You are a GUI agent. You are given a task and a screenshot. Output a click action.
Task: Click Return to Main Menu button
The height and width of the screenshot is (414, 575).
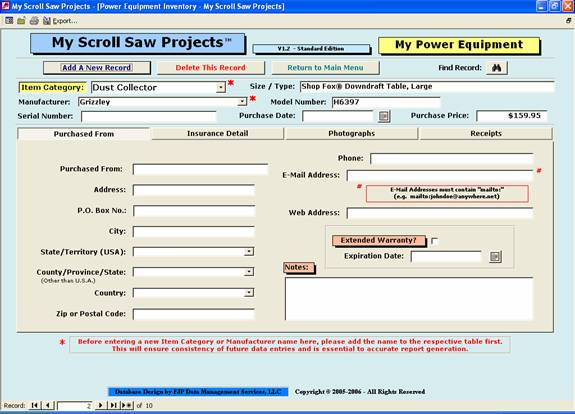pyautogui.click(x=325, y=68)
